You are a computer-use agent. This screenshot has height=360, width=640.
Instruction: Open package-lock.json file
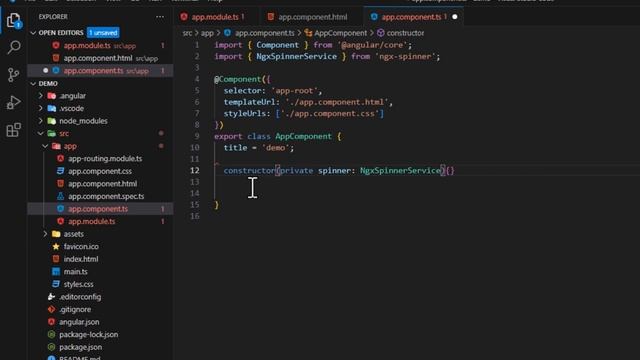[89, 335]
